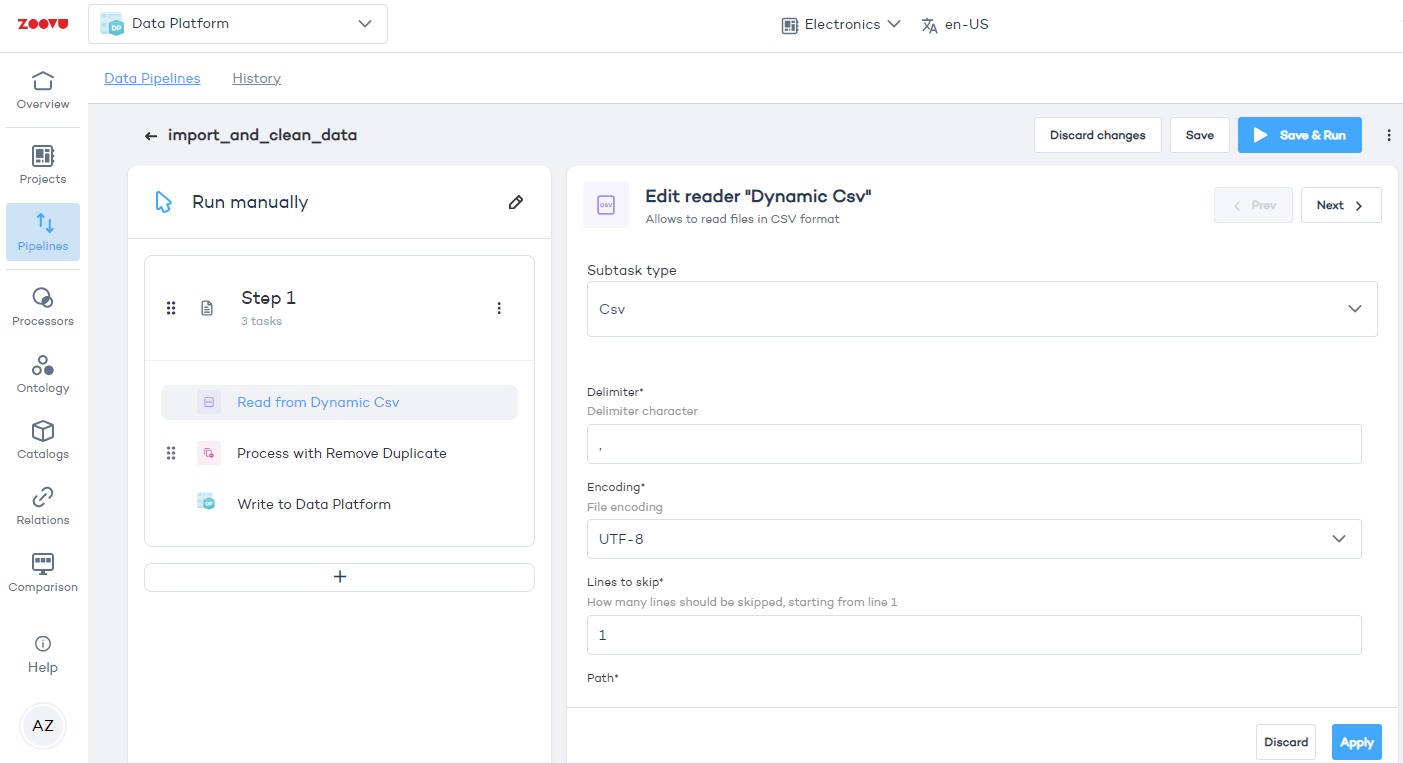
Task: Open the Electronics project dropdown
Action: pos(841,24)
